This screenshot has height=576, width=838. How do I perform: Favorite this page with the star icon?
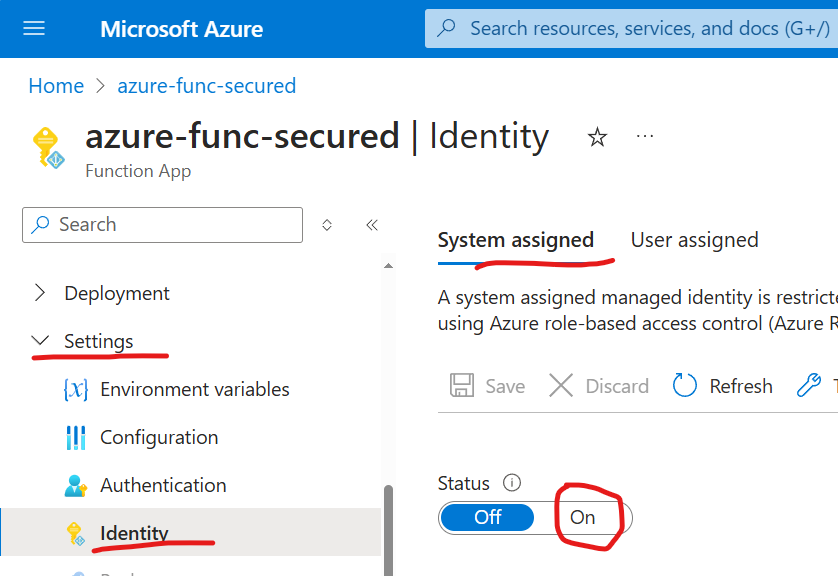click(597, 137)
